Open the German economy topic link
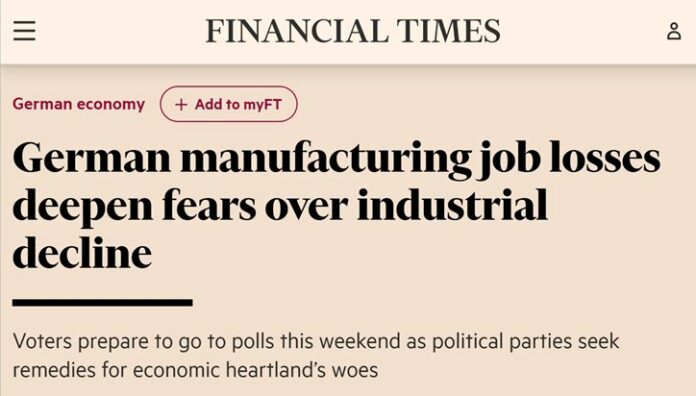 pyautogui.click(x=79, y=104)
